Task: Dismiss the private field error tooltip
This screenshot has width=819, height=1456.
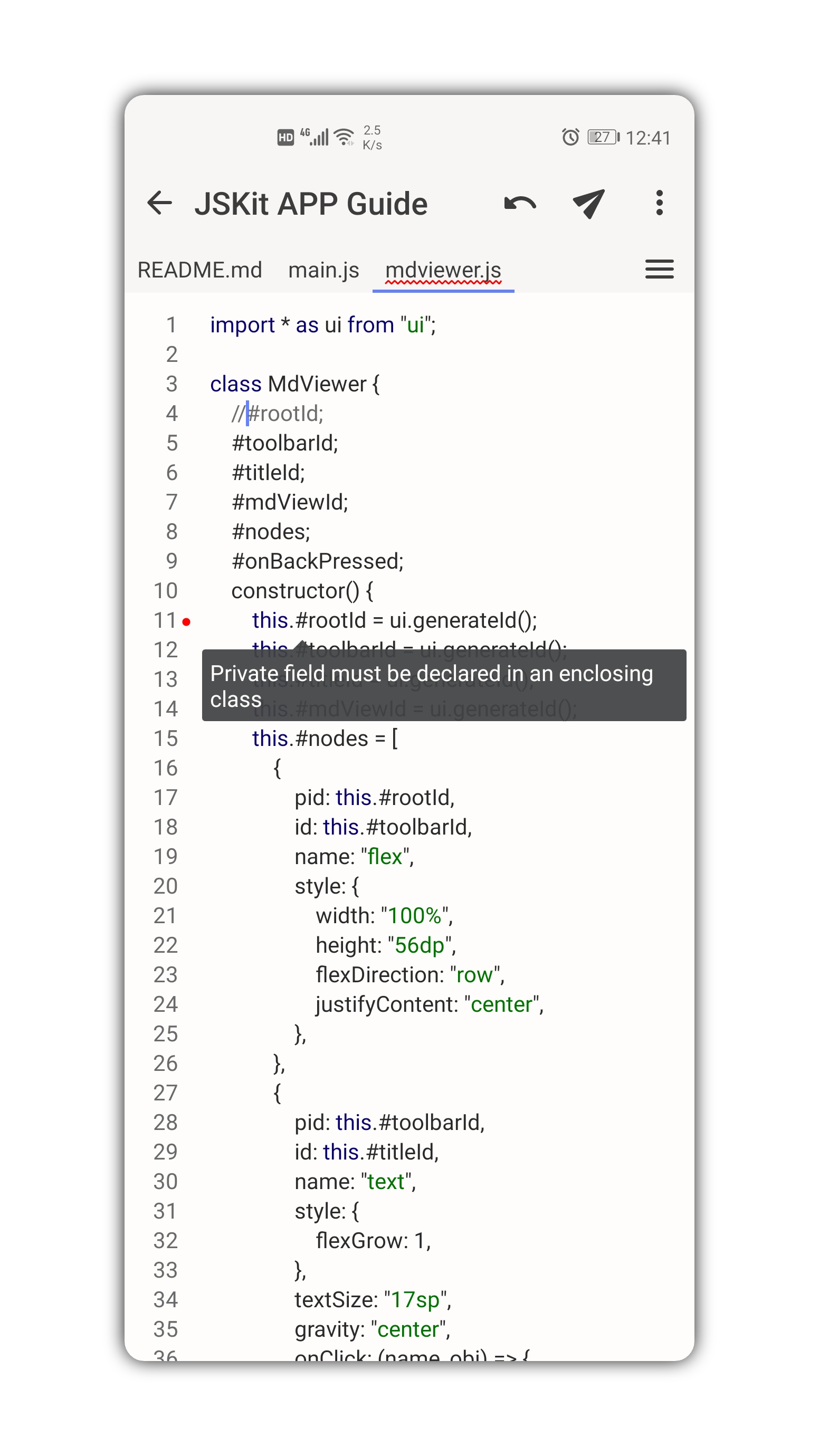Action: (444, 685)
